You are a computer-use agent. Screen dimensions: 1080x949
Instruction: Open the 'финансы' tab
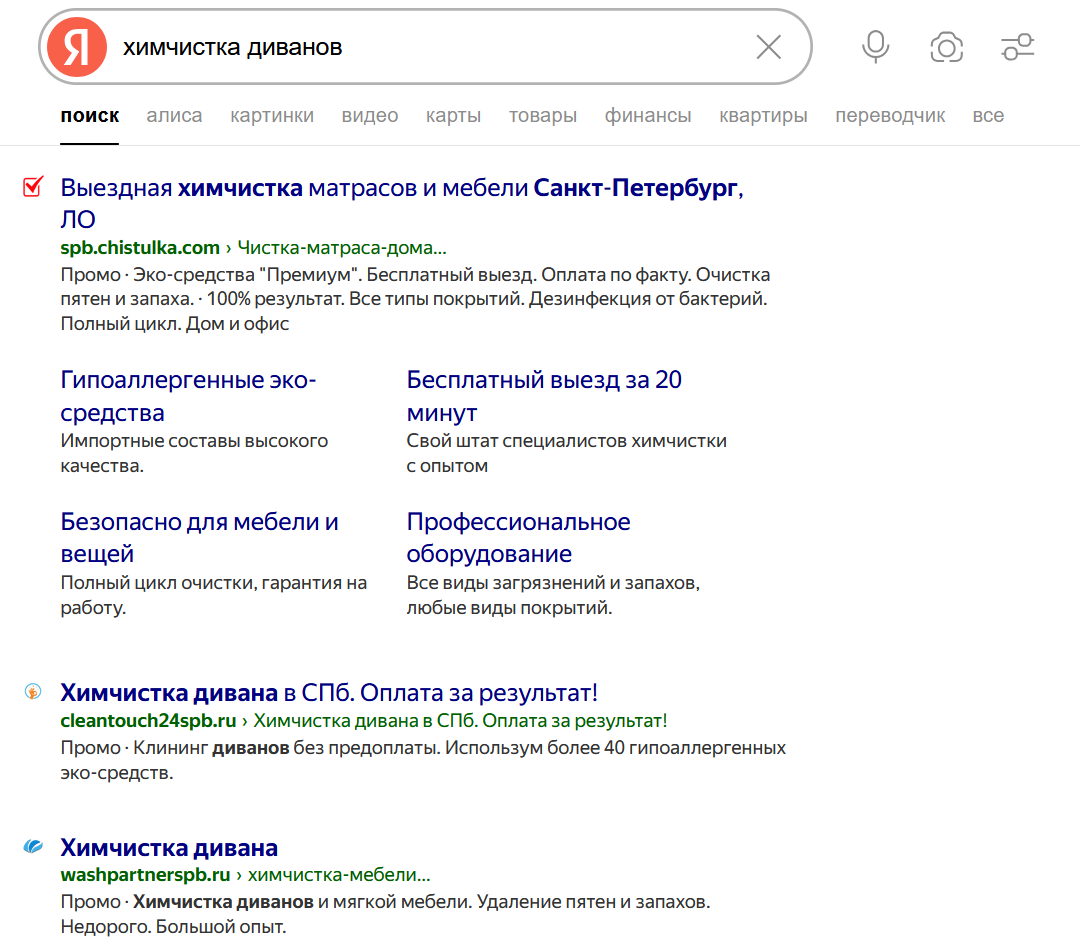(x=648, y=115)
